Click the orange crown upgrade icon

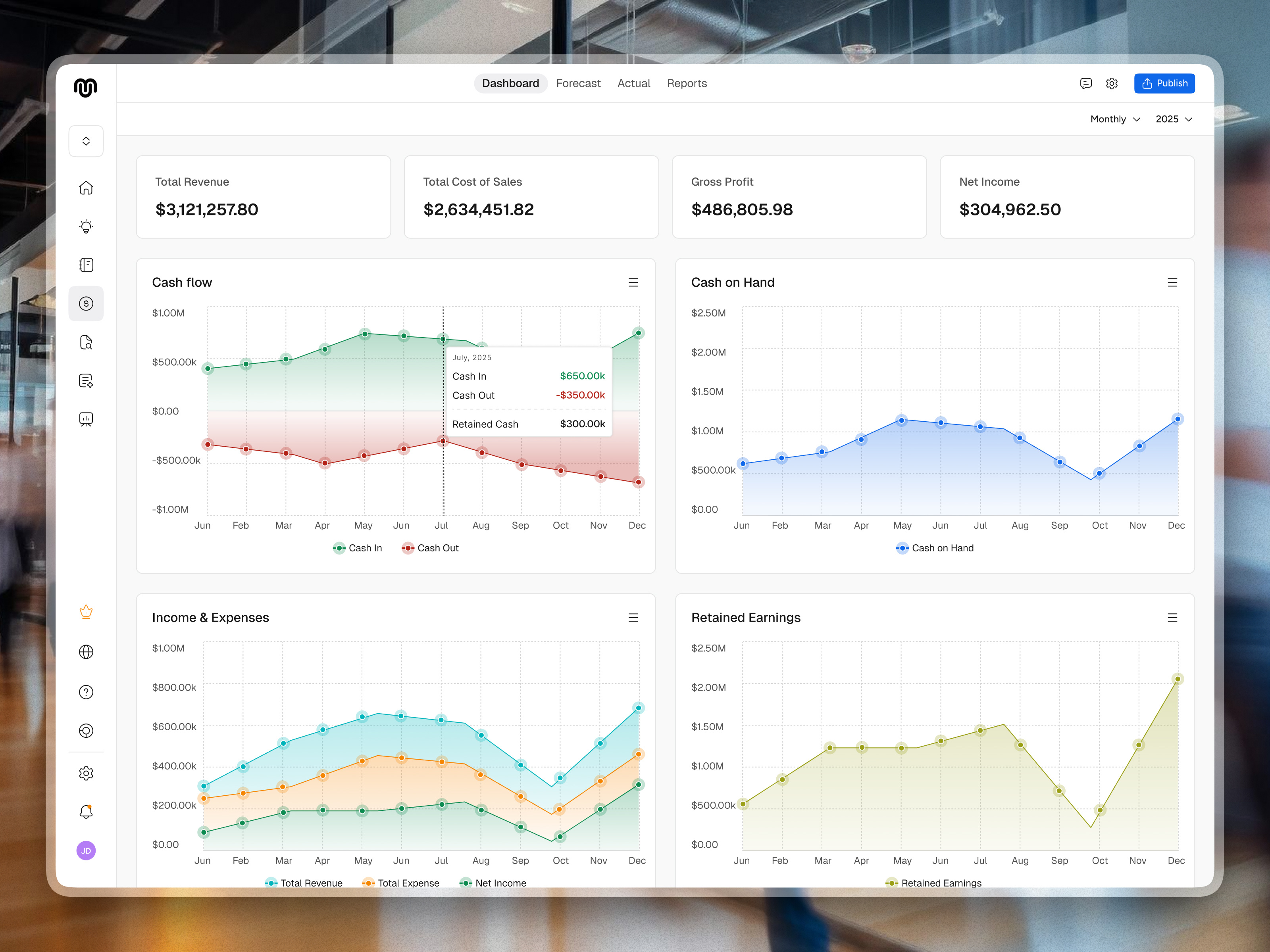[86, 612]
